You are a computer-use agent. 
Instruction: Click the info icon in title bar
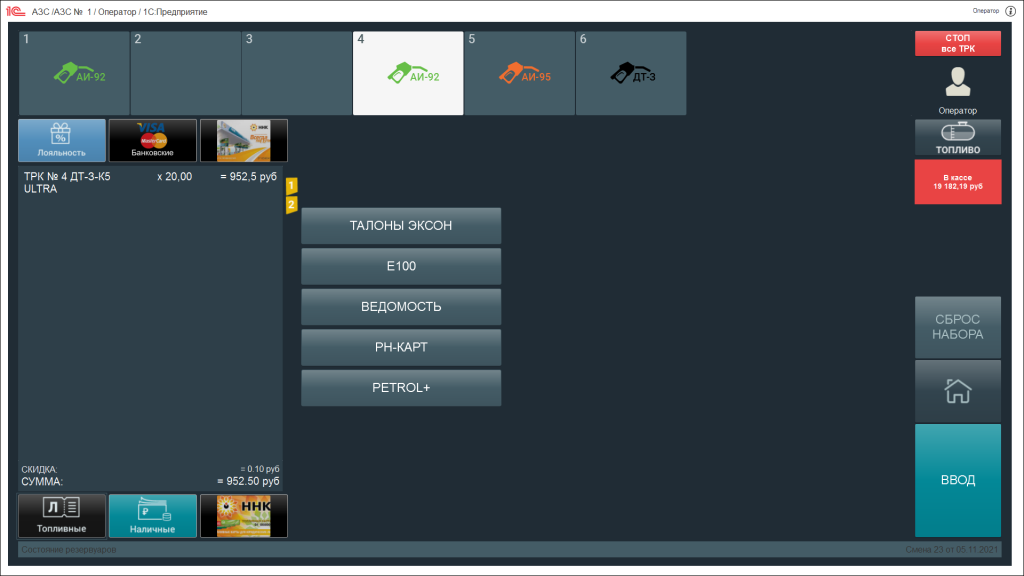[x=1010, y=11]
